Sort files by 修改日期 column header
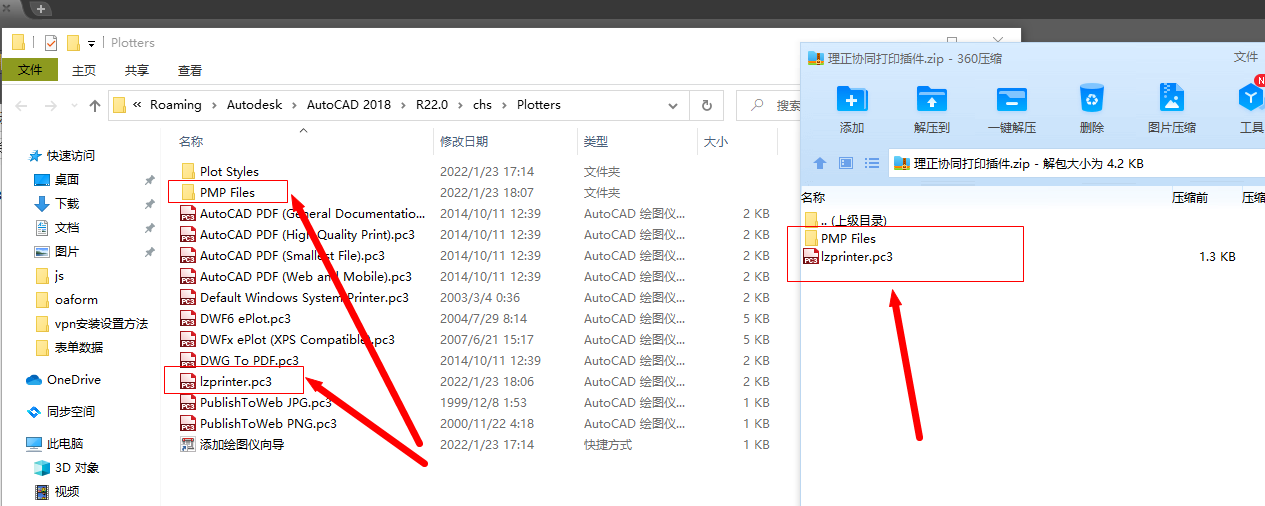This screenshot has height=506, width=1265. click(x=464, y=142)
